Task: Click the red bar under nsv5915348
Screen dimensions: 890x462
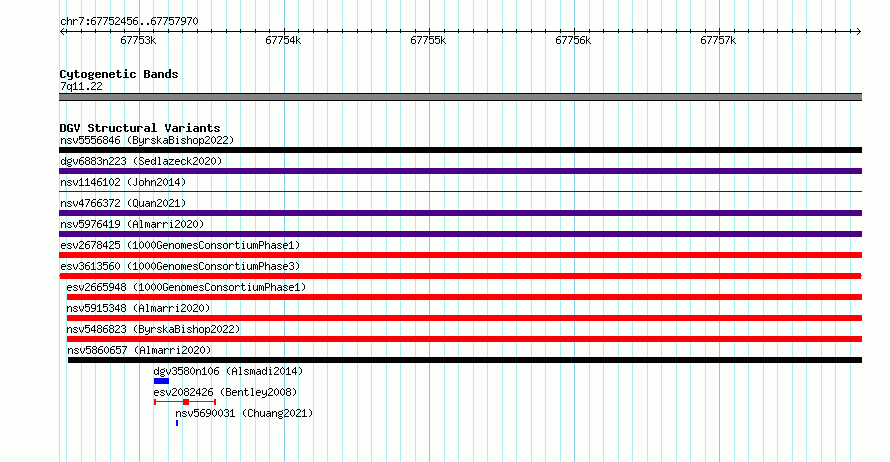Action: (x=464, y=318)
